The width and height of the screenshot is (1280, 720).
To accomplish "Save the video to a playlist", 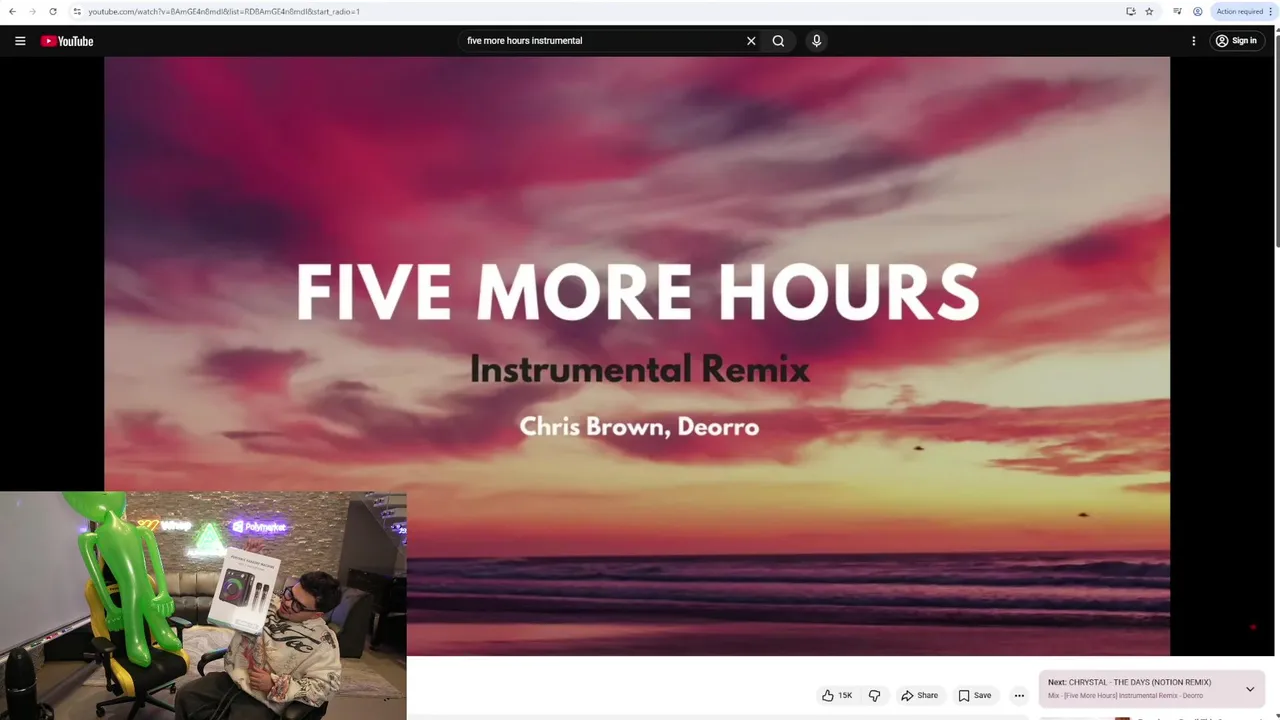I will point(974,695).
